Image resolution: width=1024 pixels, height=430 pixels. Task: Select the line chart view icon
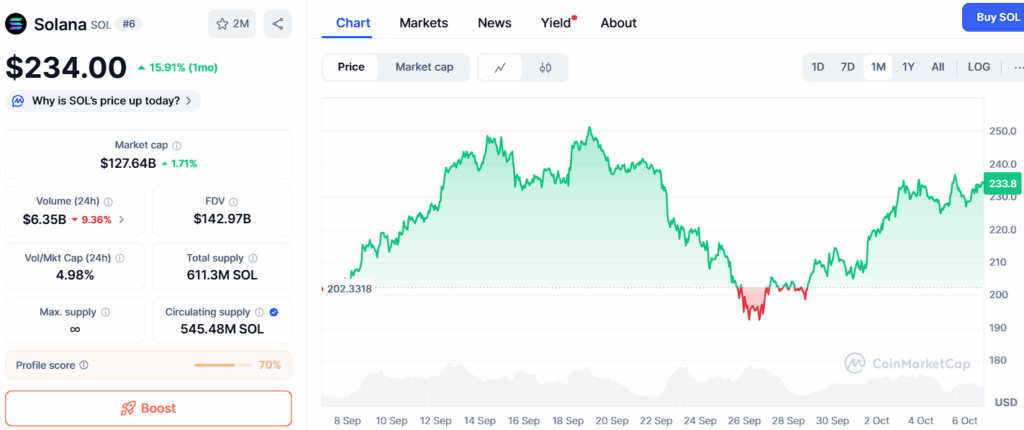tap(501, 67)
